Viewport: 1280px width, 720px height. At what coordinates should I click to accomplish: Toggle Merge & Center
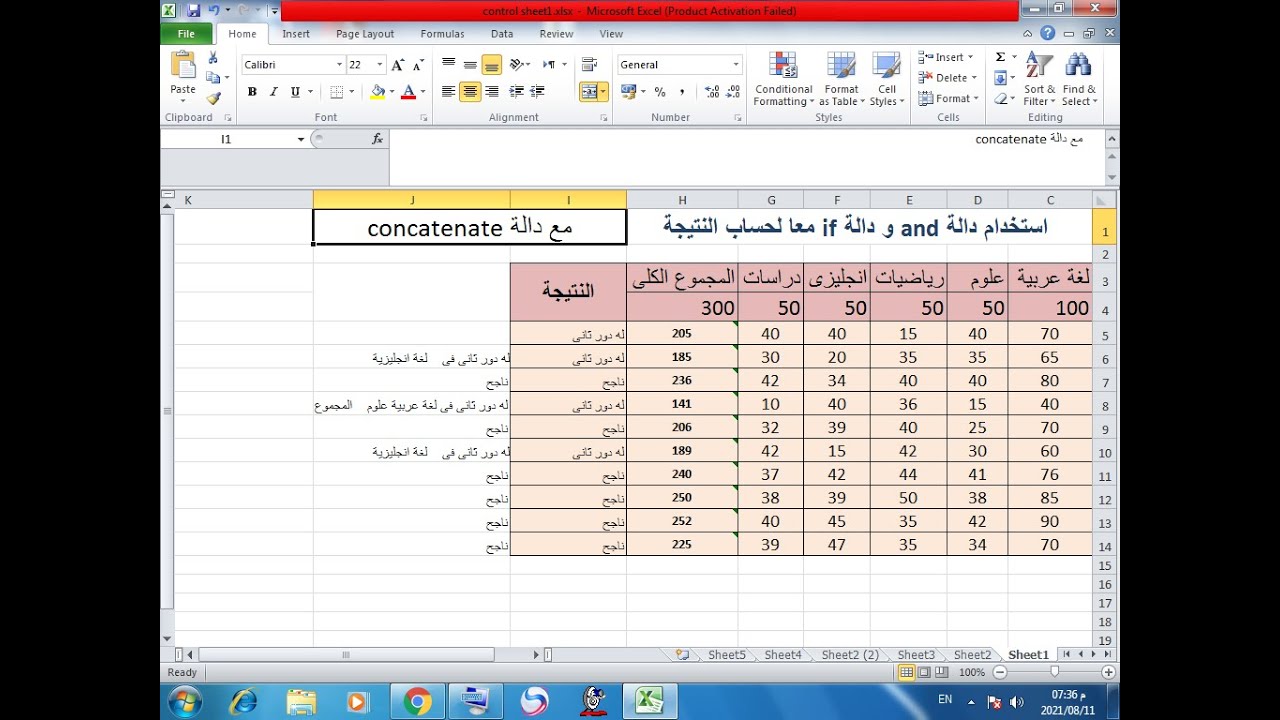tap(588, 92)
